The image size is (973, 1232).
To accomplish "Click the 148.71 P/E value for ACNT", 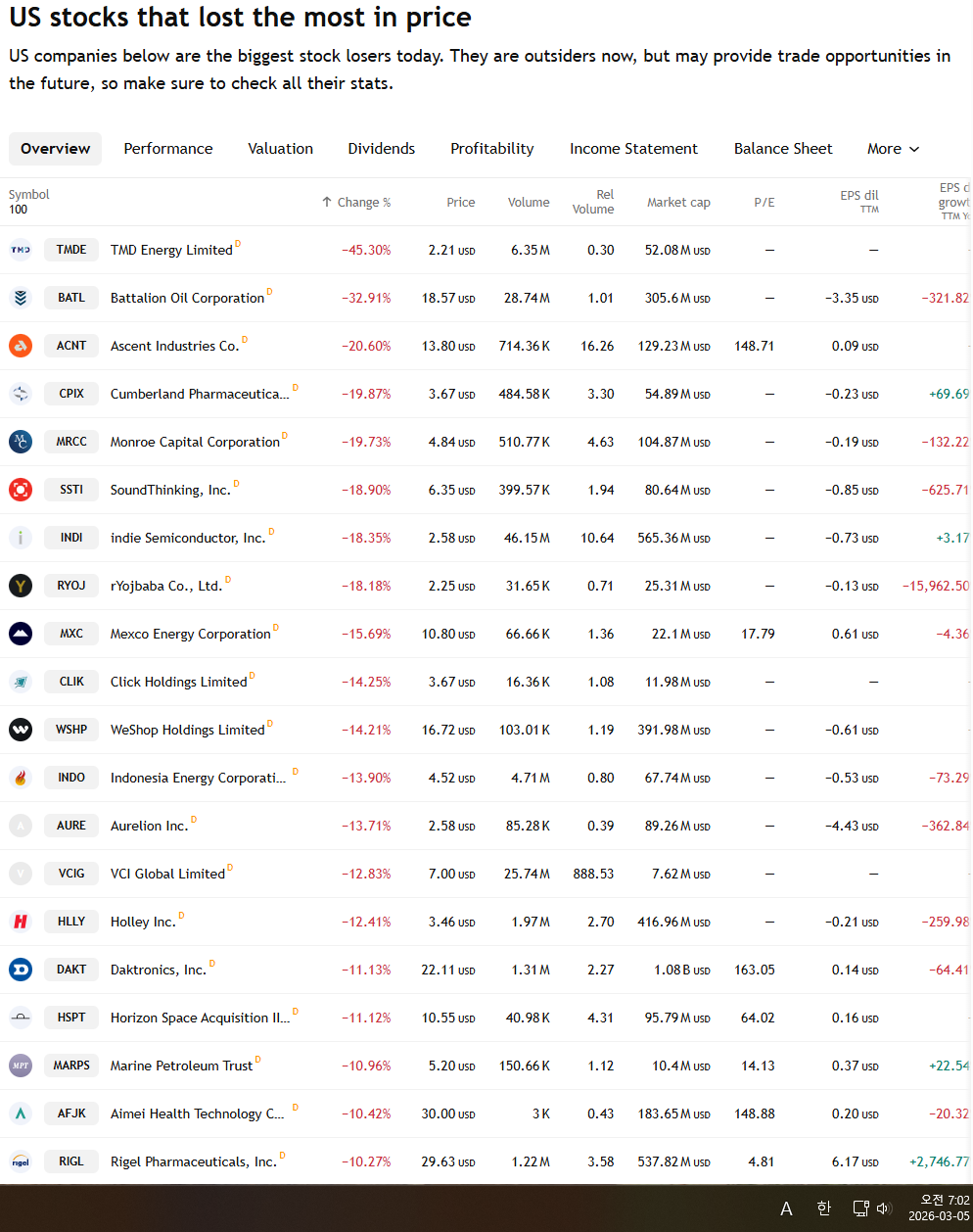I will pos(755,346).
